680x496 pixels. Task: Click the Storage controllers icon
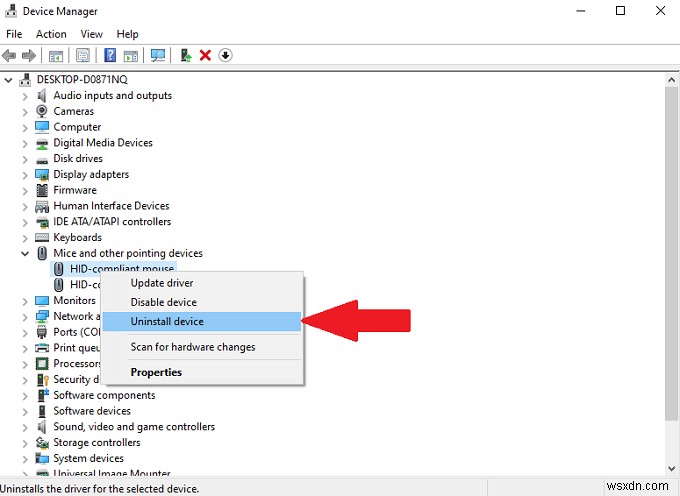[x=42, y=442]
